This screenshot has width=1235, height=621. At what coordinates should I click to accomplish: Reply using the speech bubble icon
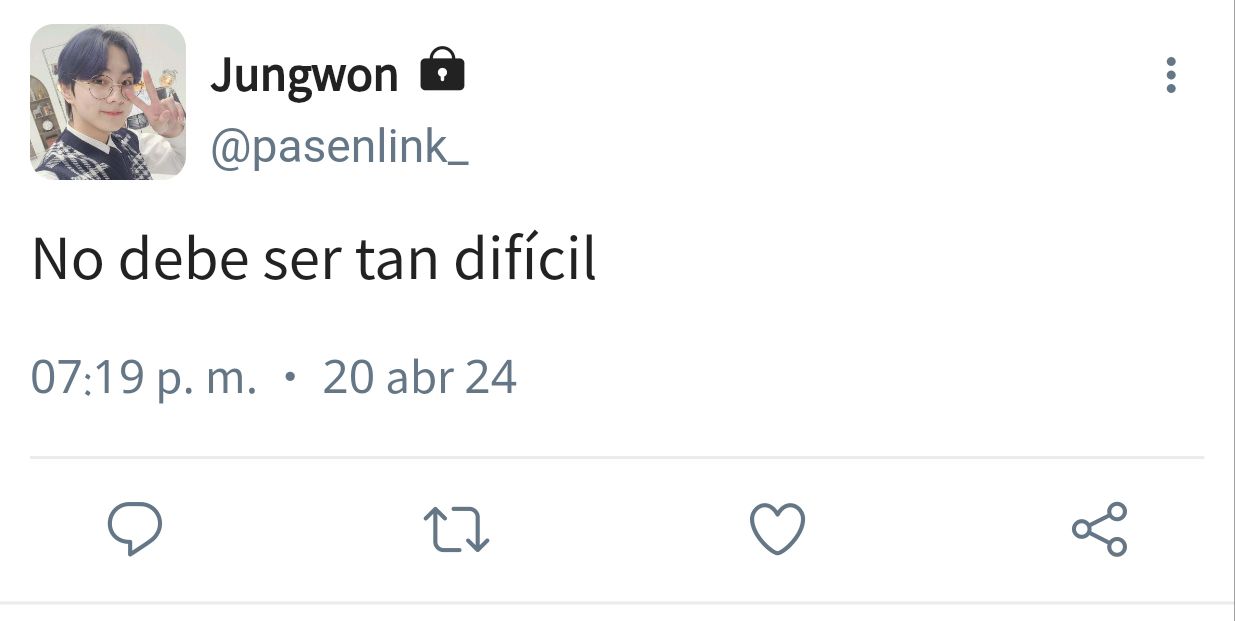pos(135,529)
